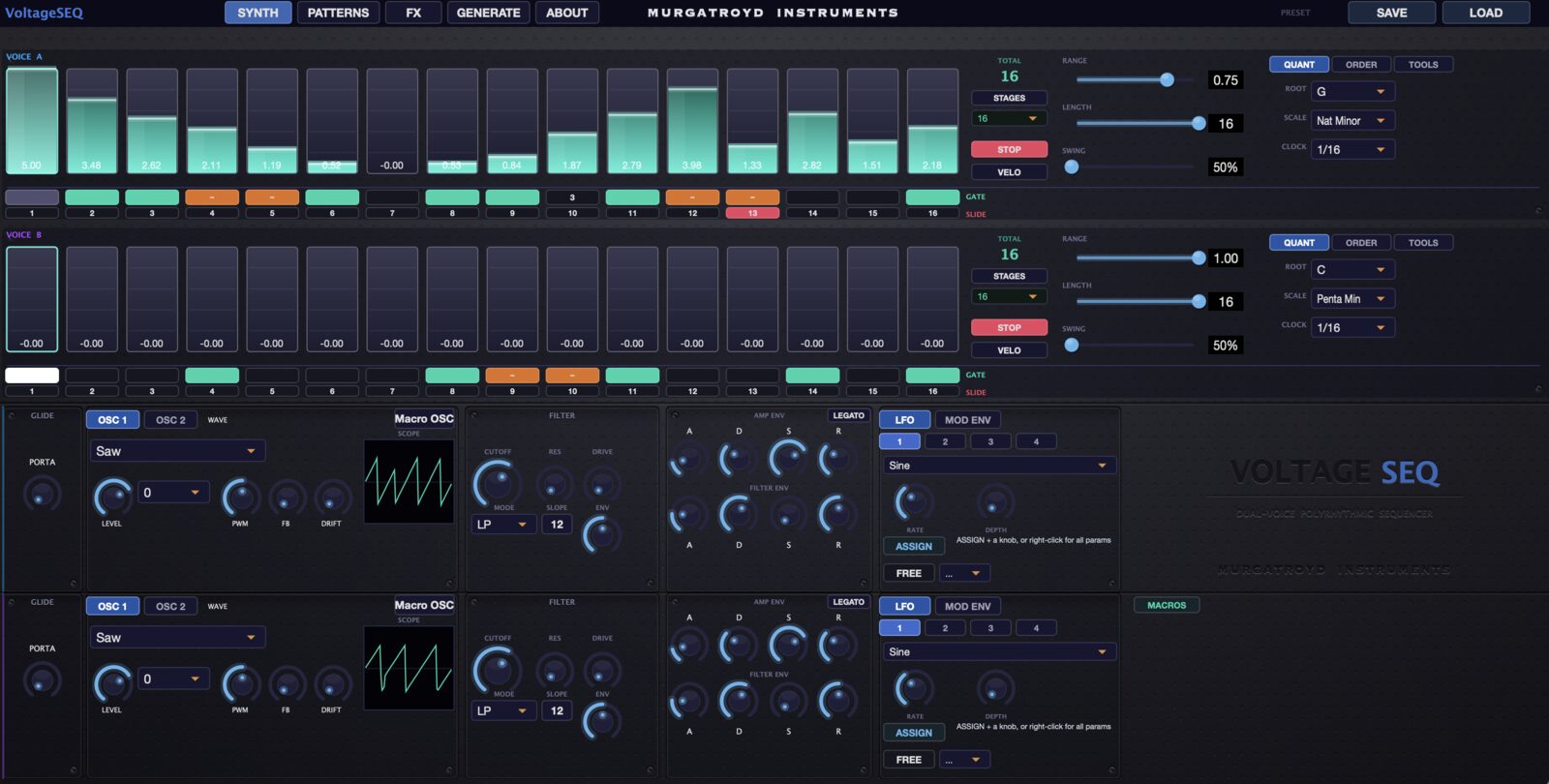Click the Voice A filter DRIVE knob

coord(602,484)
